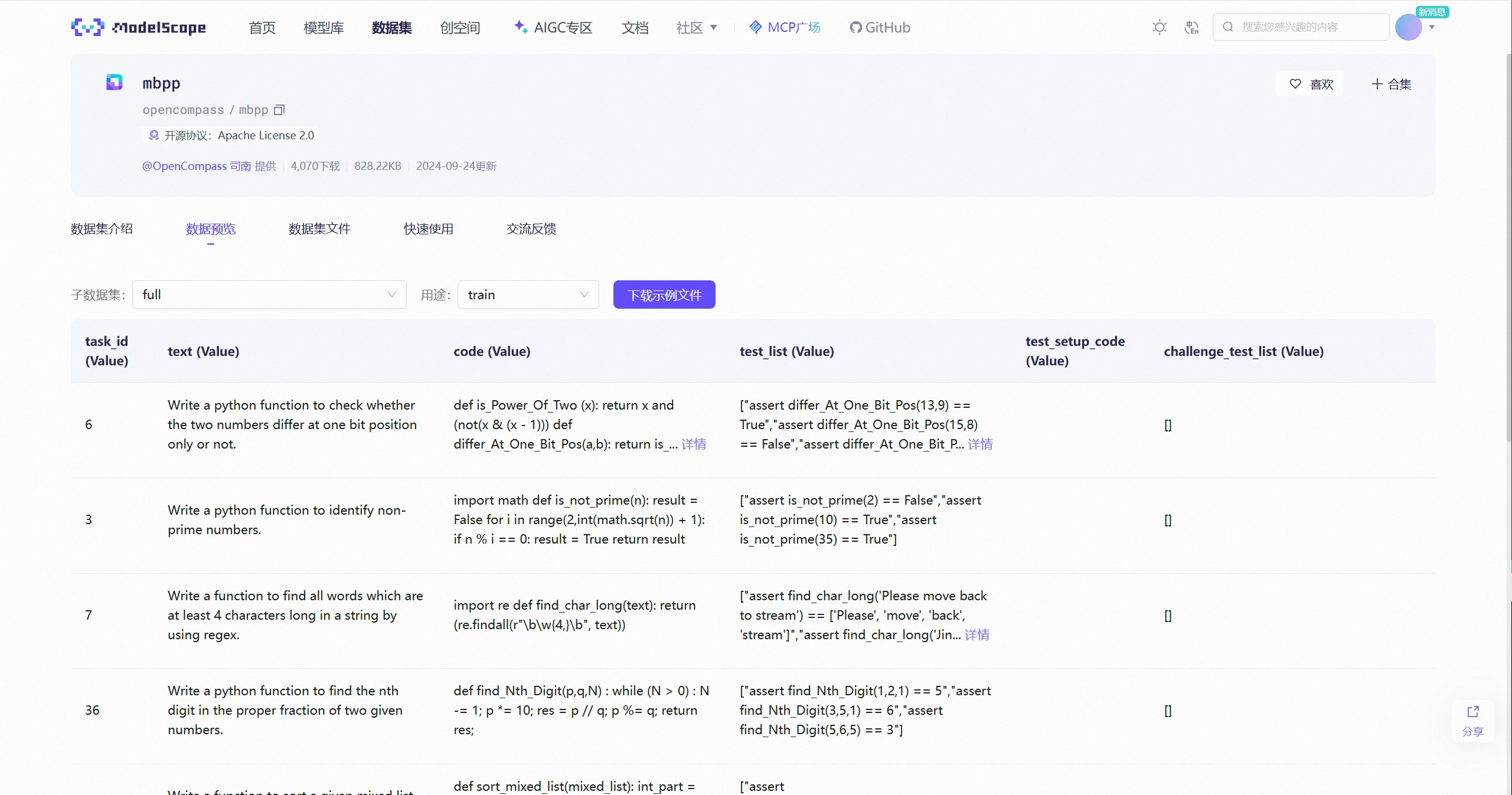
Task: Click the mbpp dataset icon
Action: click(114, 82)
